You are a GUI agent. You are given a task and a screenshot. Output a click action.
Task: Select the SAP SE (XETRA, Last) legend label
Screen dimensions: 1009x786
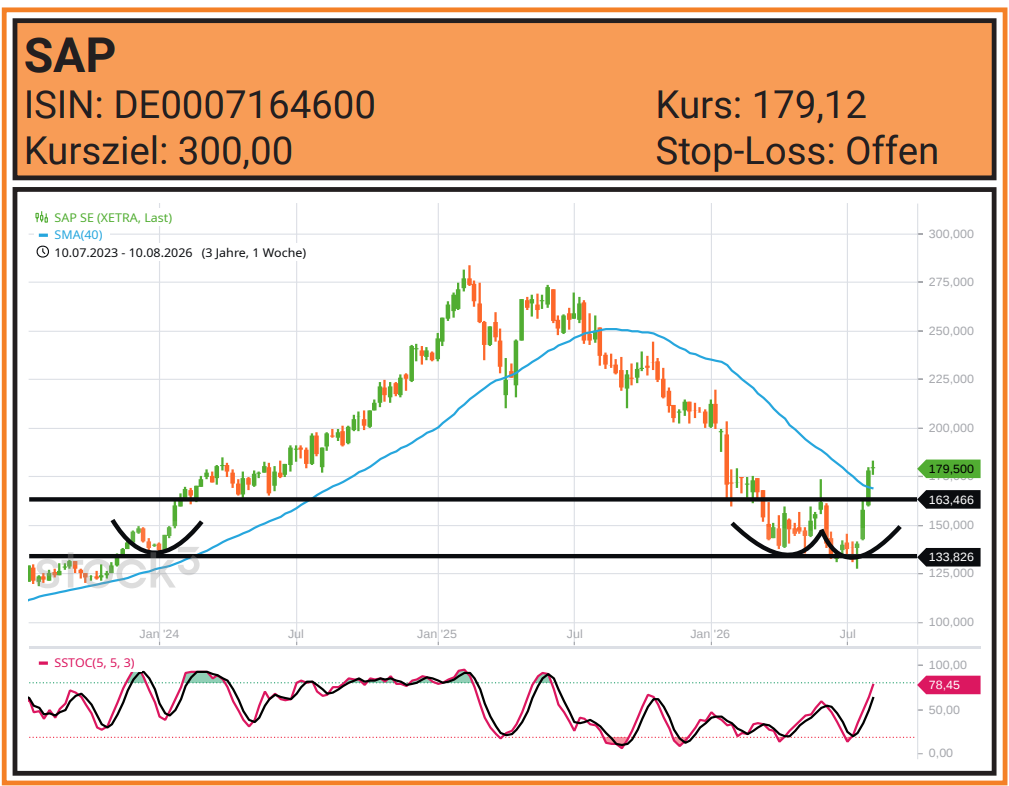(113, 218)
